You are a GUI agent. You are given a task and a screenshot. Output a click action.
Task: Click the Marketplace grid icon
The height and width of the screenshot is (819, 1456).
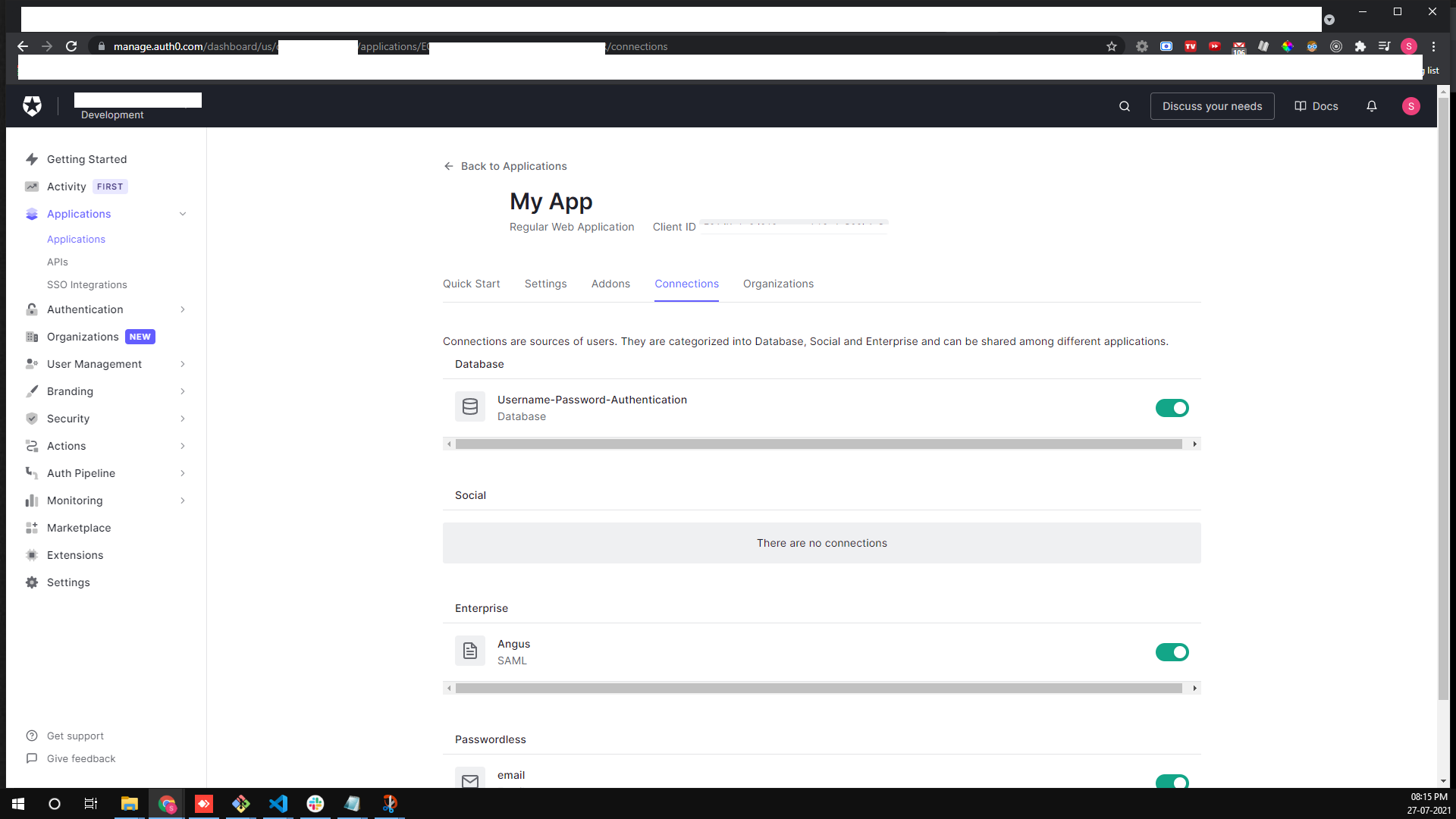(32, 528)
